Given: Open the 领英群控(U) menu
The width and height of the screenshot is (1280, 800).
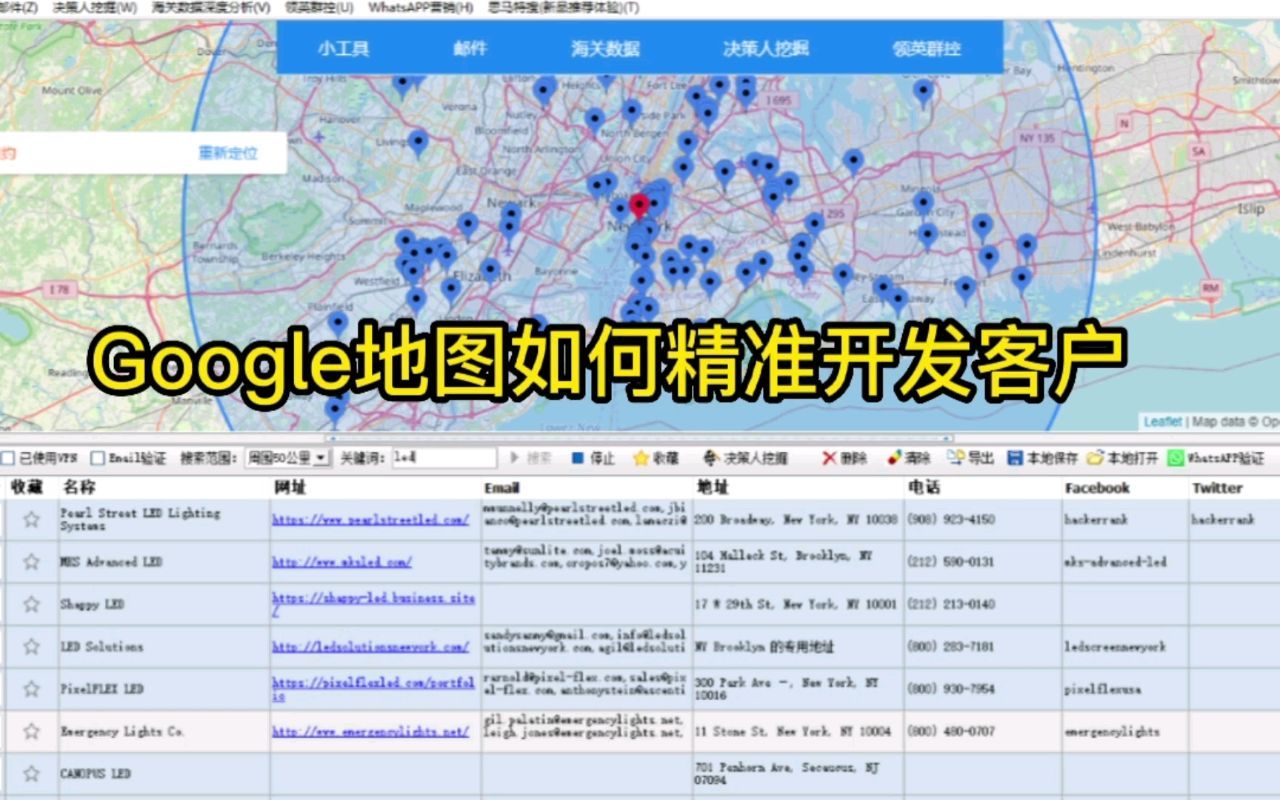Looking at the screenshot, I should 319,7.
